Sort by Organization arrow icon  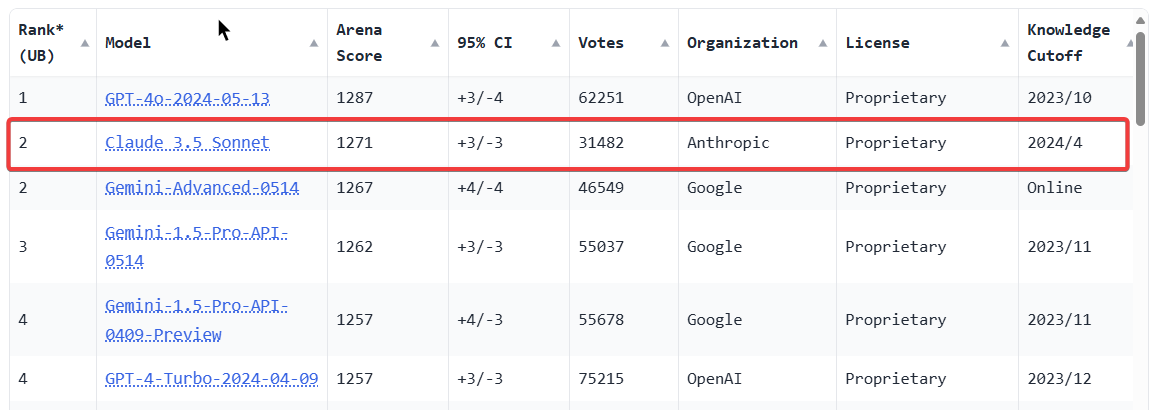(823, 44)
